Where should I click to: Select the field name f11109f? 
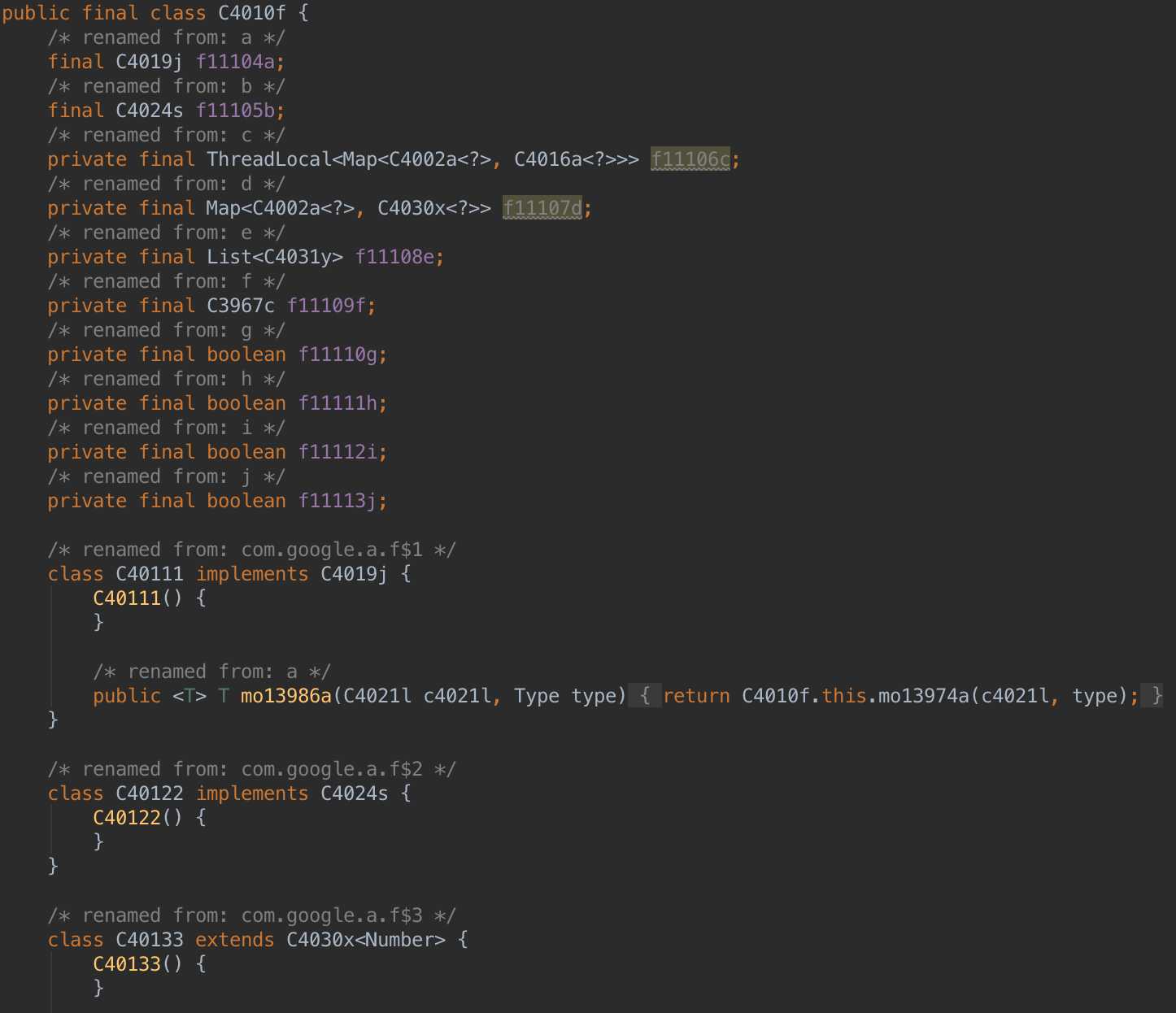point(326,306)
